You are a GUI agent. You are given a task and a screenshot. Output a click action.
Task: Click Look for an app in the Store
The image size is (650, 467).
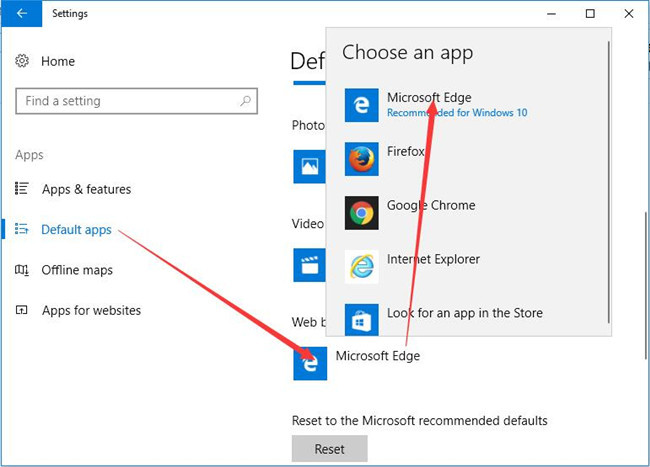(465, 313)
